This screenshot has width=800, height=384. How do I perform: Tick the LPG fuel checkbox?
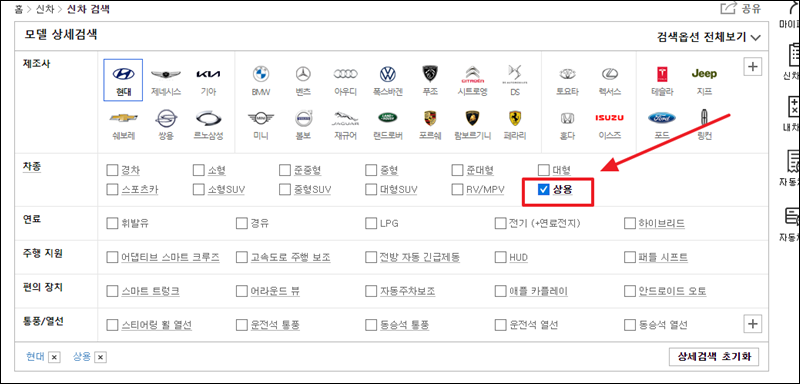(x=371, y=223)
